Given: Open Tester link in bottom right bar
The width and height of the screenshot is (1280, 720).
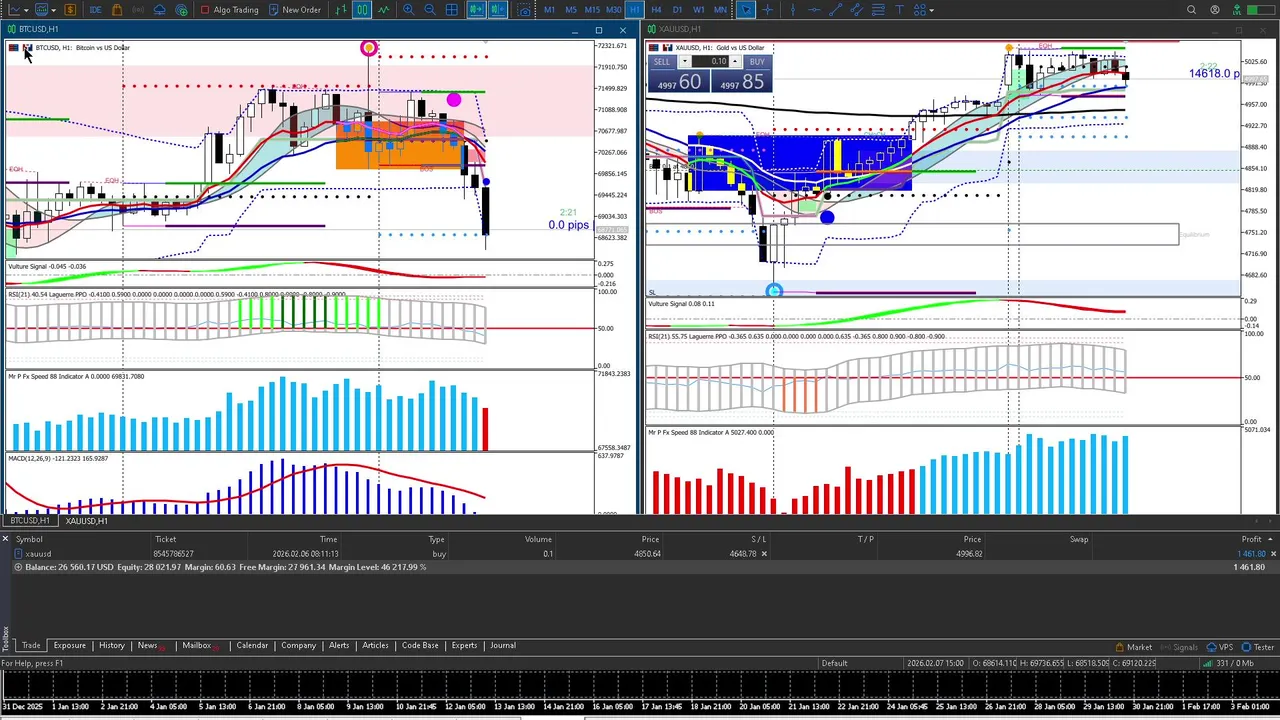Looking at the screenshot, I should (x=1257, y=648).
